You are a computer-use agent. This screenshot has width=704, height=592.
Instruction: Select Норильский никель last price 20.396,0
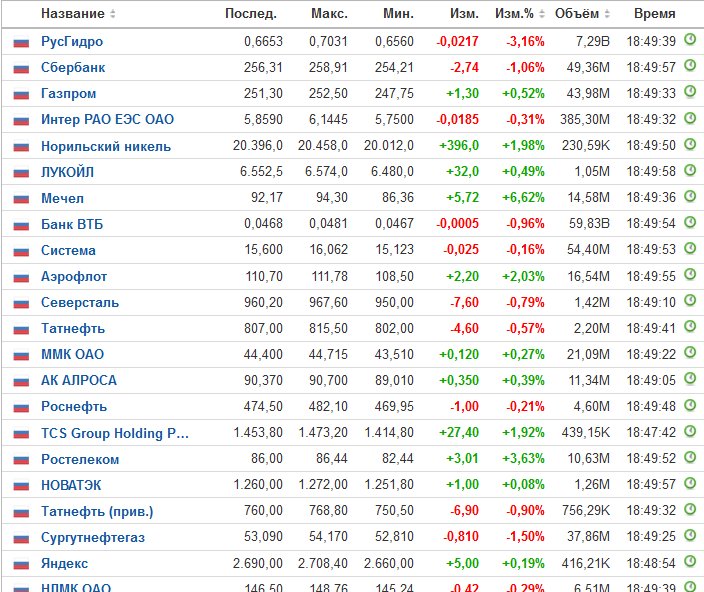pyautogui.click(x=258, y=145)
